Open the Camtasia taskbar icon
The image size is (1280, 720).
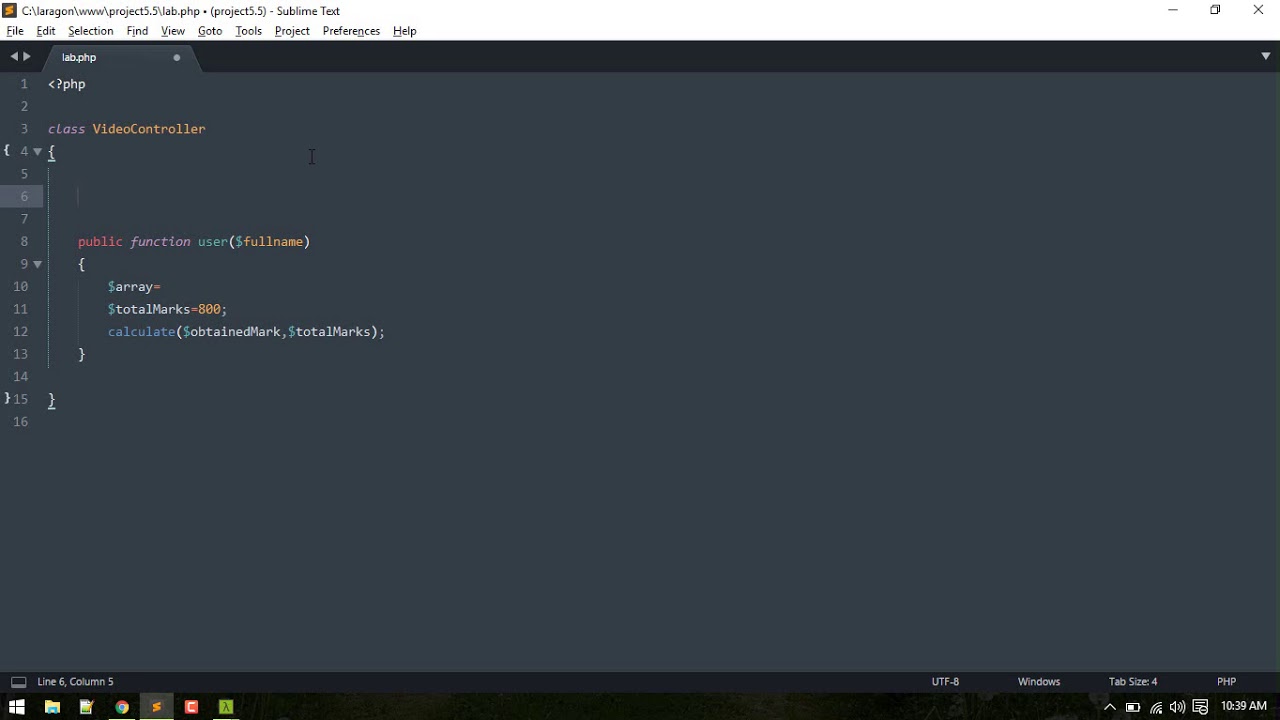tap(191, 707)
